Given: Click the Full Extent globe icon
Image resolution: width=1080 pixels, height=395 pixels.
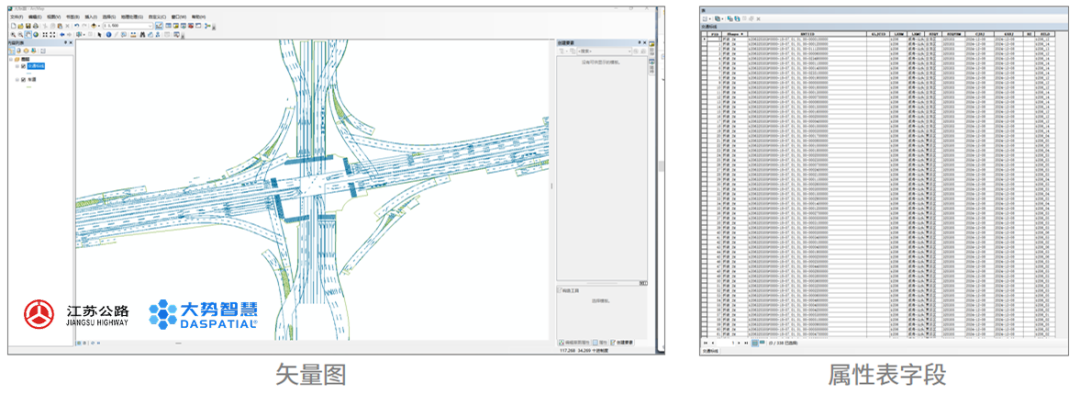Looking at the screenshot, I should pyautogui.click(x=36, y=34).
